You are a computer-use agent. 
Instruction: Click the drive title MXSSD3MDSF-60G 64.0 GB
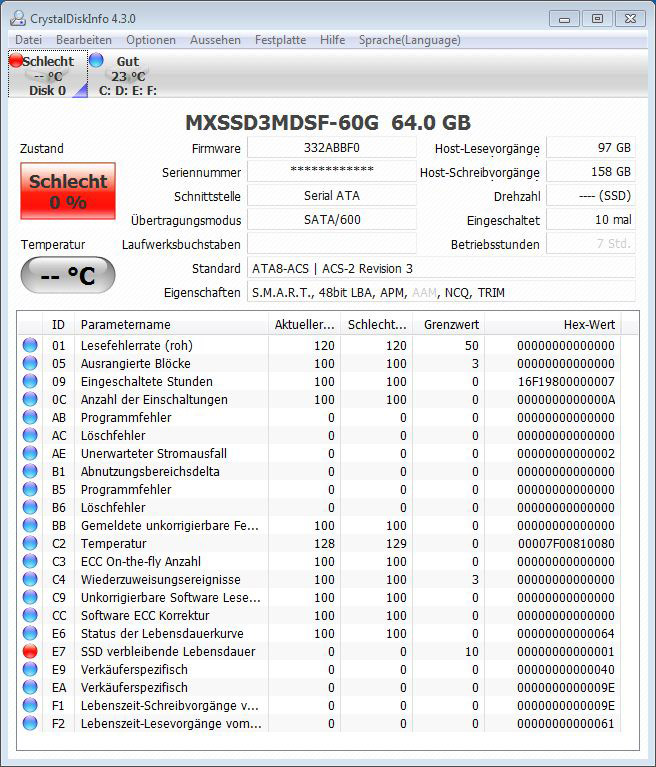[328, 122]
